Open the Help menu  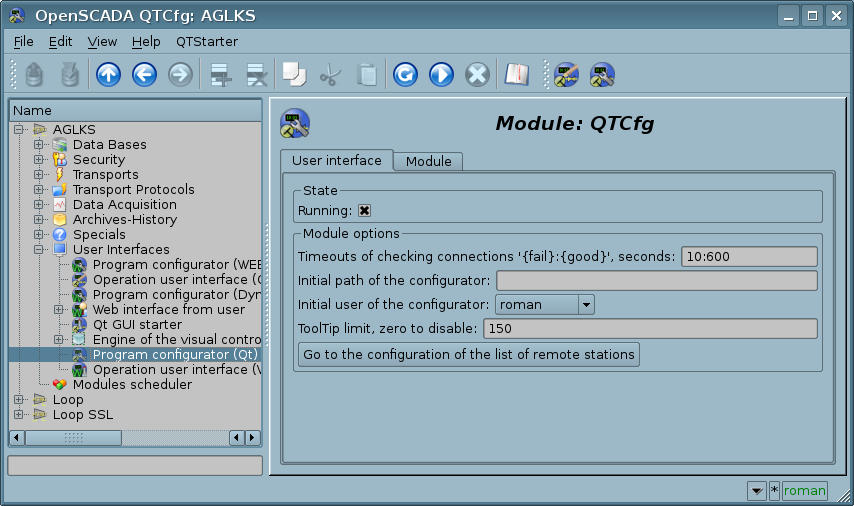point(146,41)
